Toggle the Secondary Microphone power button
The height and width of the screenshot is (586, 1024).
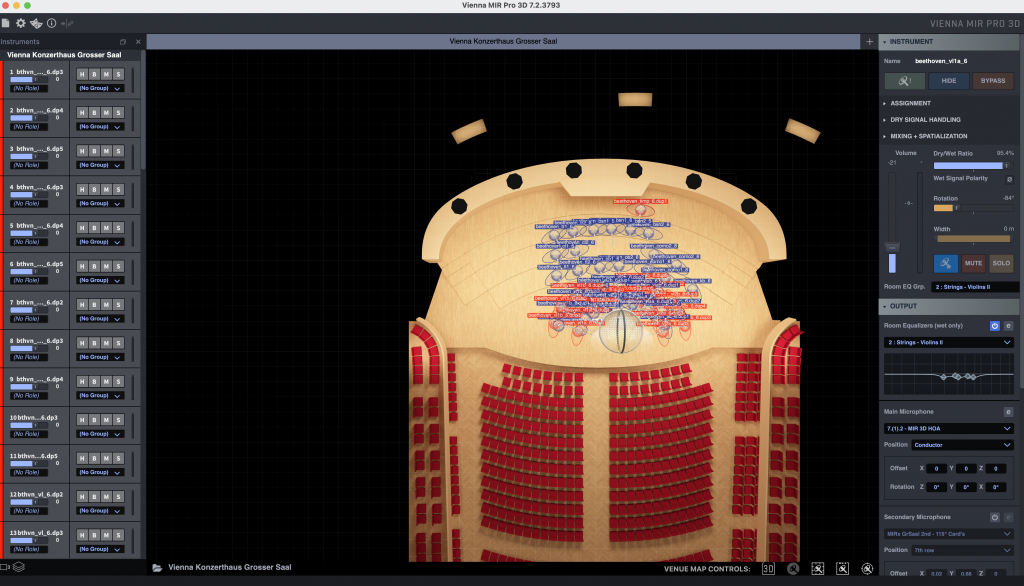[x=995, y=517]
